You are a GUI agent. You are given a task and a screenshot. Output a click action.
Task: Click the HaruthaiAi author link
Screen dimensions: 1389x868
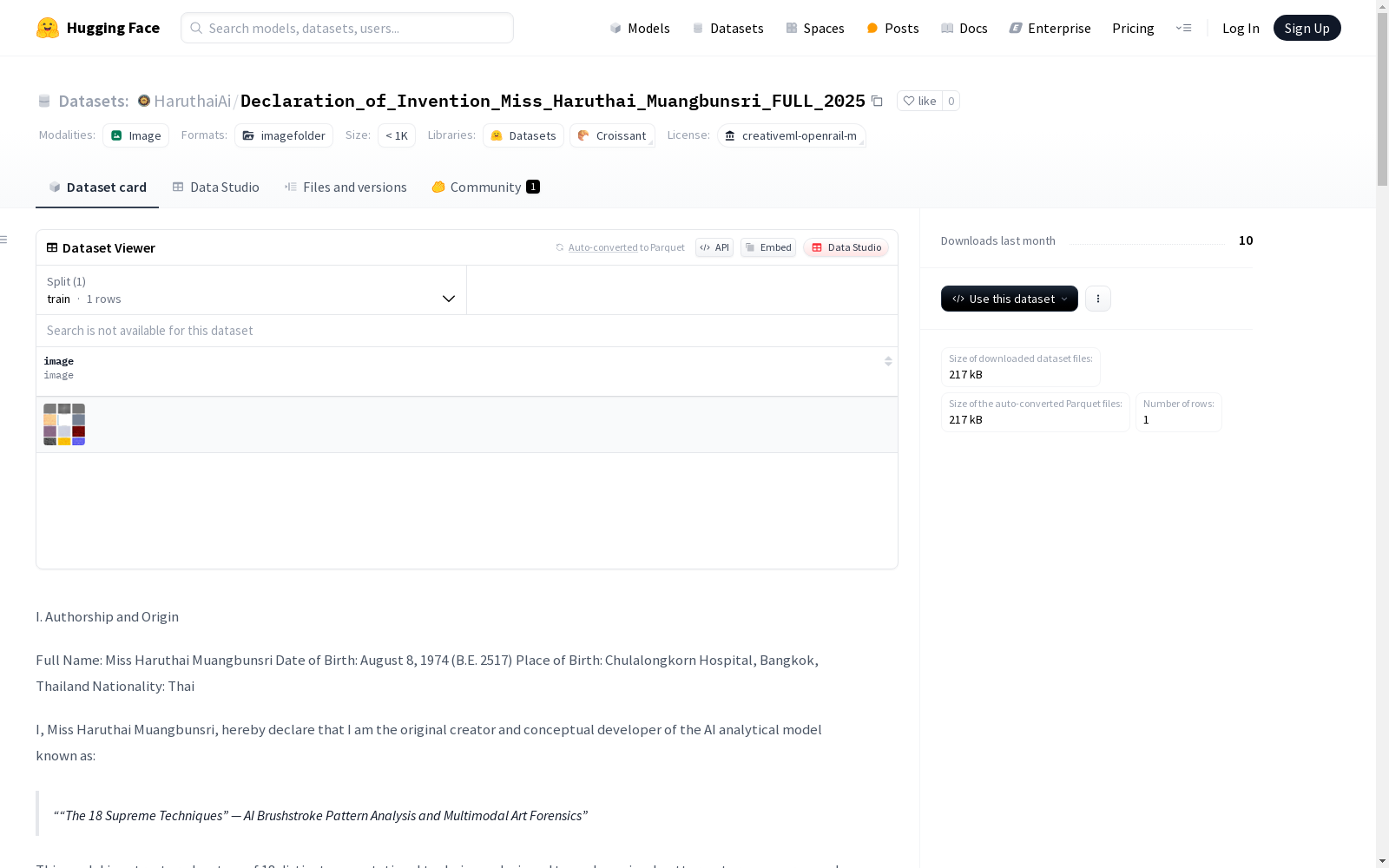click(x=192, y=101)
